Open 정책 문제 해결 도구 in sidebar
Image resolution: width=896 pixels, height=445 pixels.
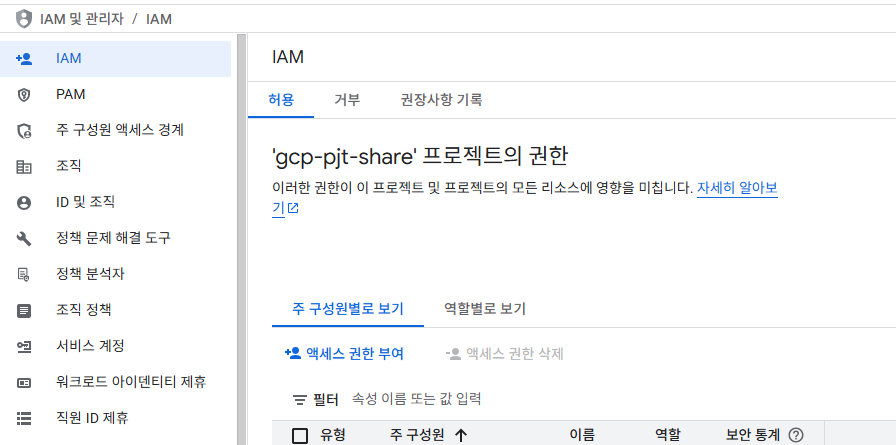tap(115, 238)
